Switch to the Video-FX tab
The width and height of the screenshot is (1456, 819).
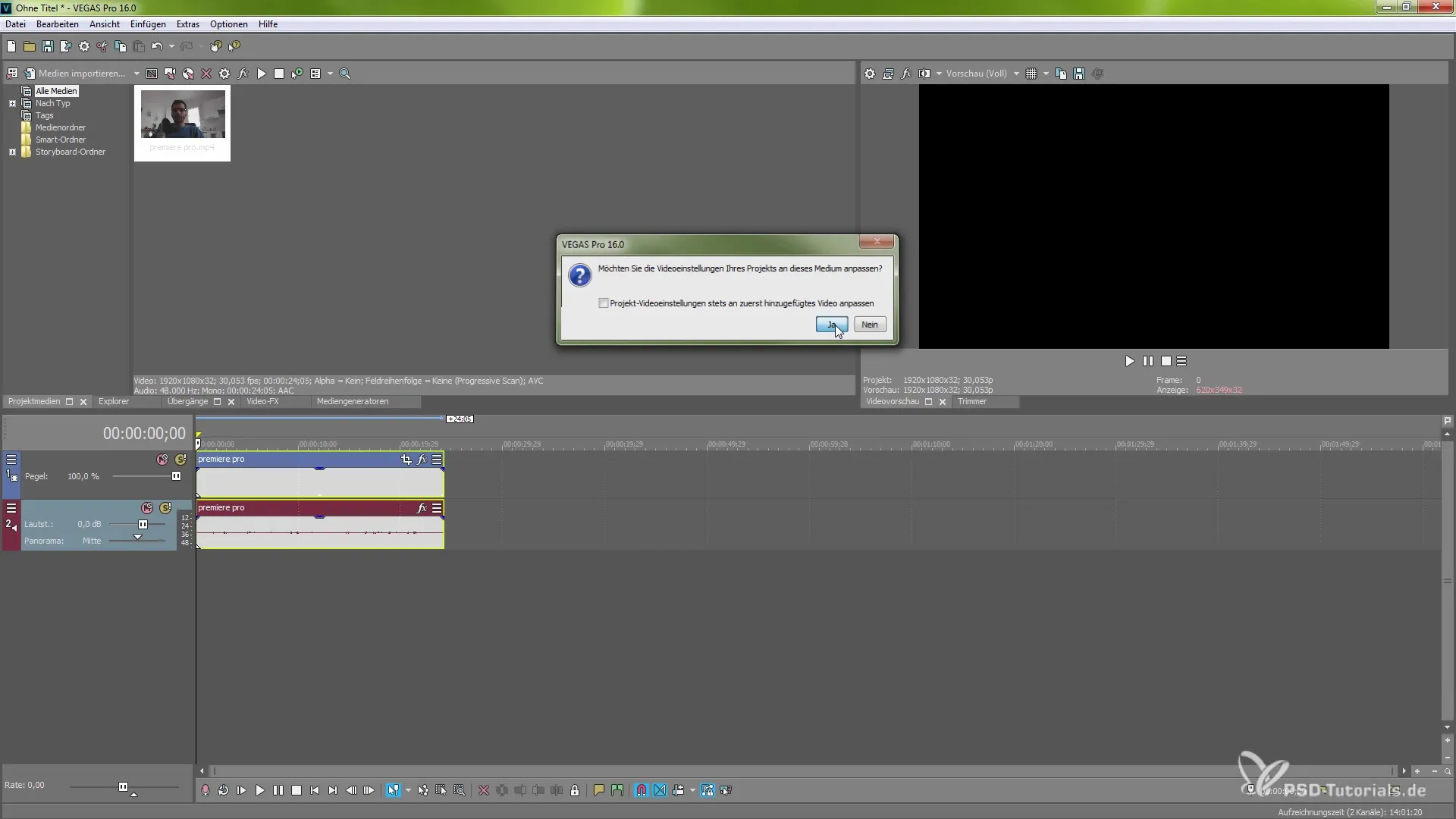(262, 402)
